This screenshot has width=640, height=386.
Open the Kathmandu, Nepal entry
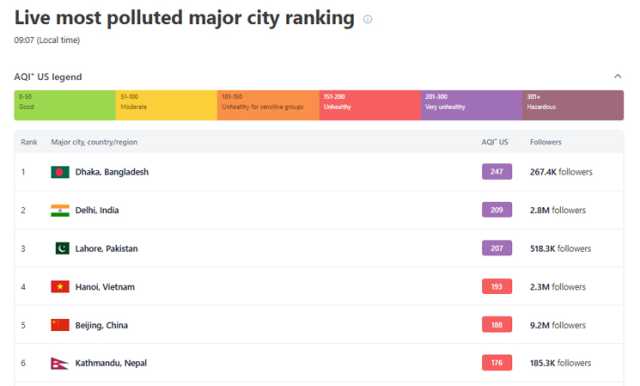pos(111,363)
